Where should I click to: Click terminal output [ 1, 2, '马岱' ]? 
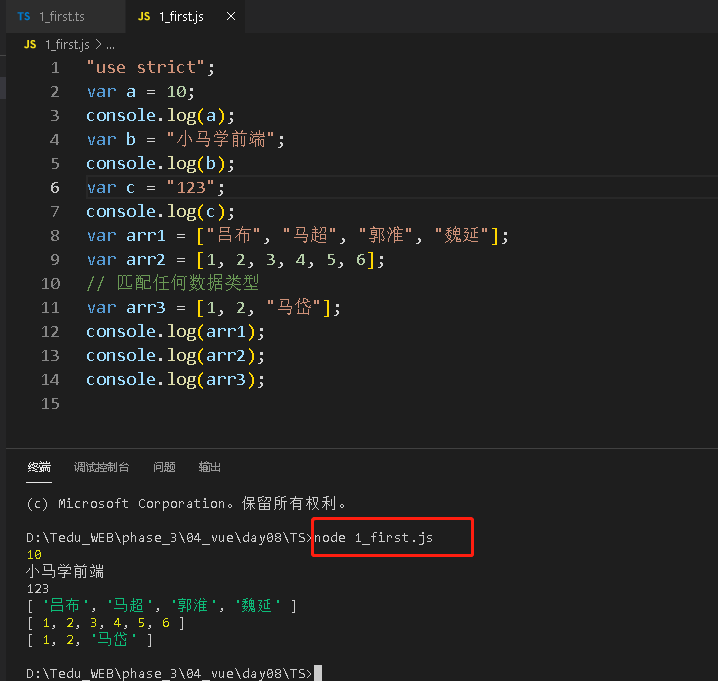pos(90,640)
